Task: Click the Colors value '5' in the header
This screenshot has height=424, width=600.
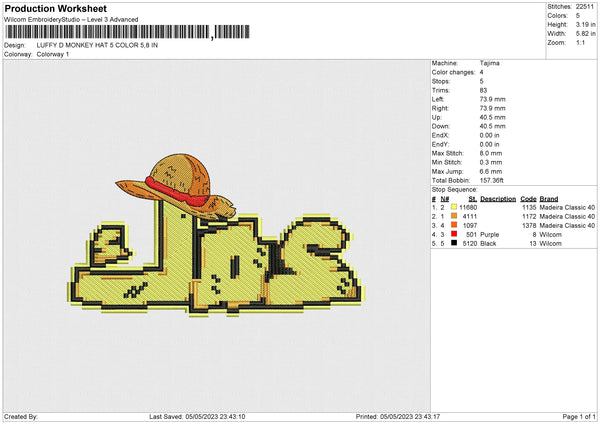Action: coord(578,16)
